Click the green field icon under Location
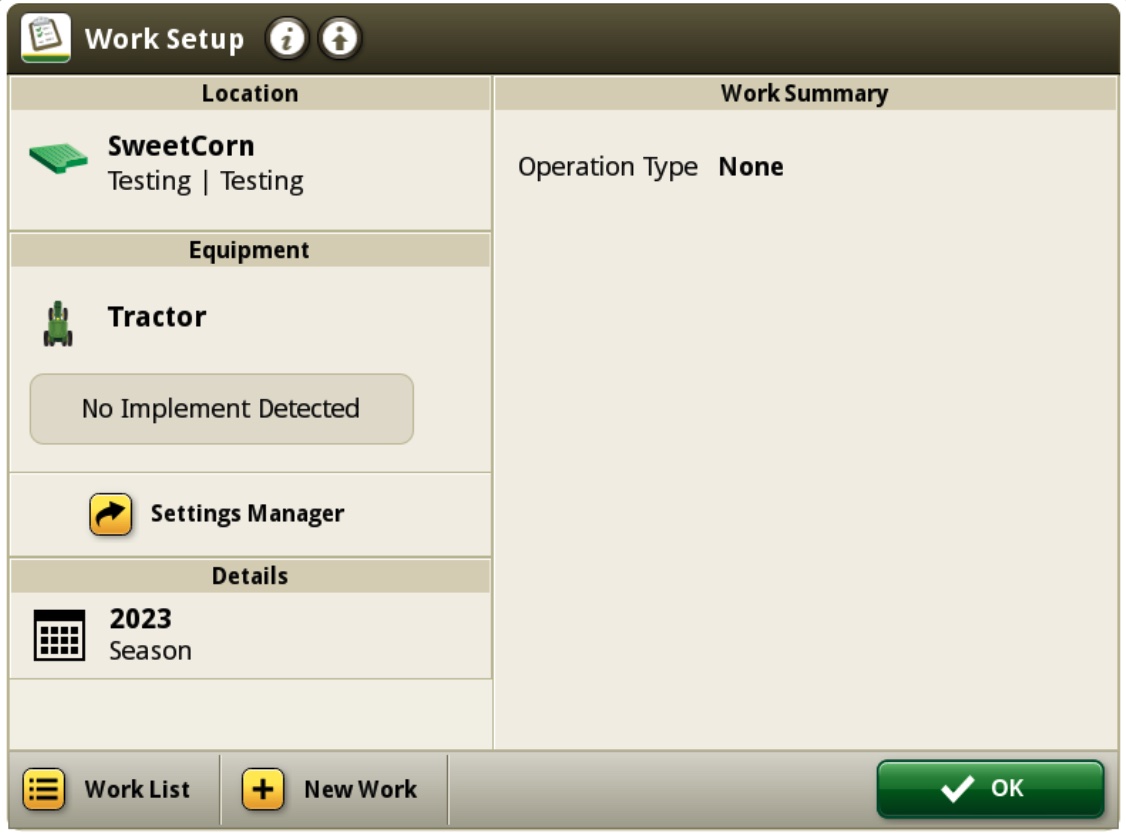The height and width of the screenshot is (835, 1126). pyautogui.click(x=58, y=158)
